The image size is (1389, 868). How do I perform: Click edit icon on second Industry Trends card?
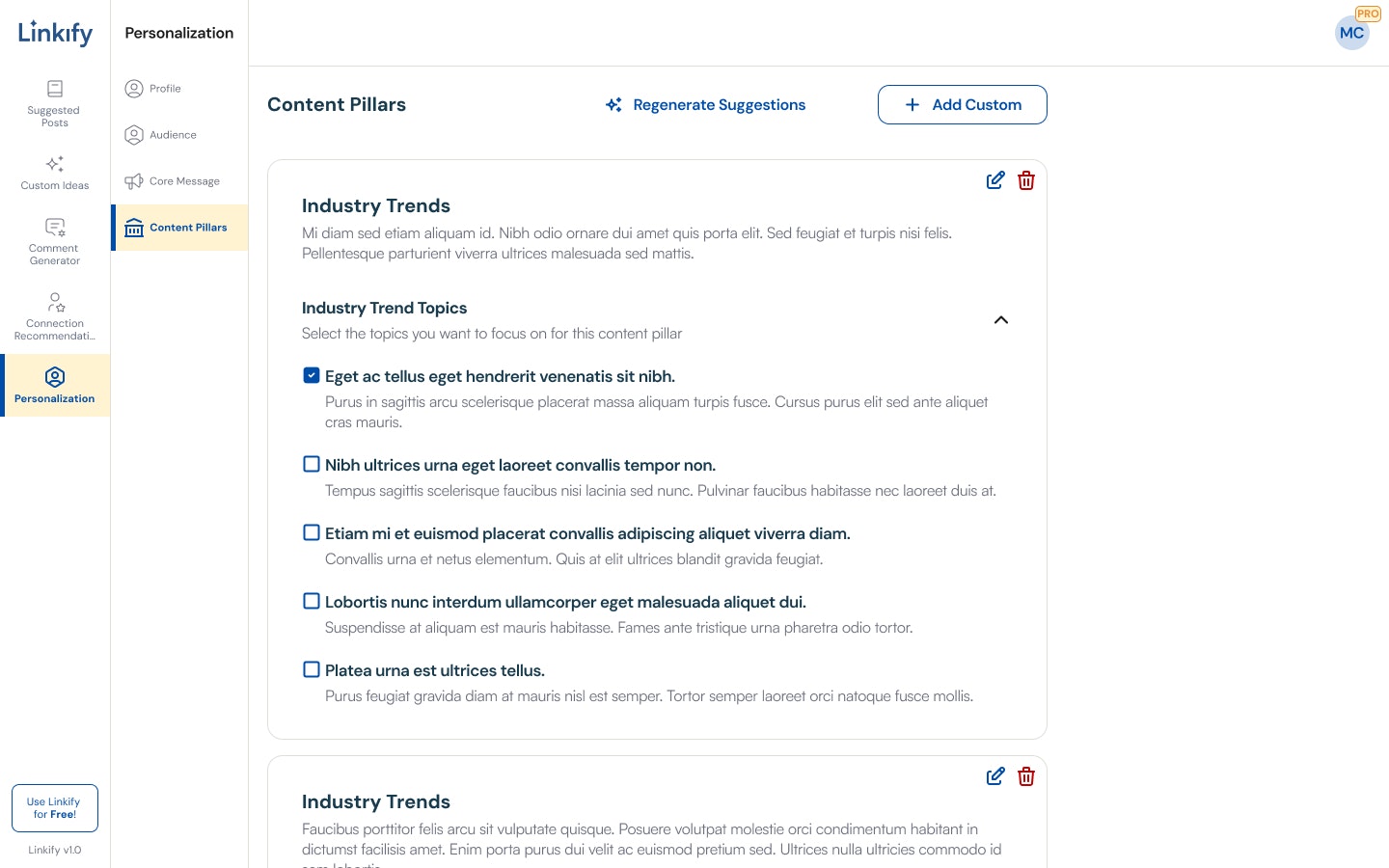point(995,776)
